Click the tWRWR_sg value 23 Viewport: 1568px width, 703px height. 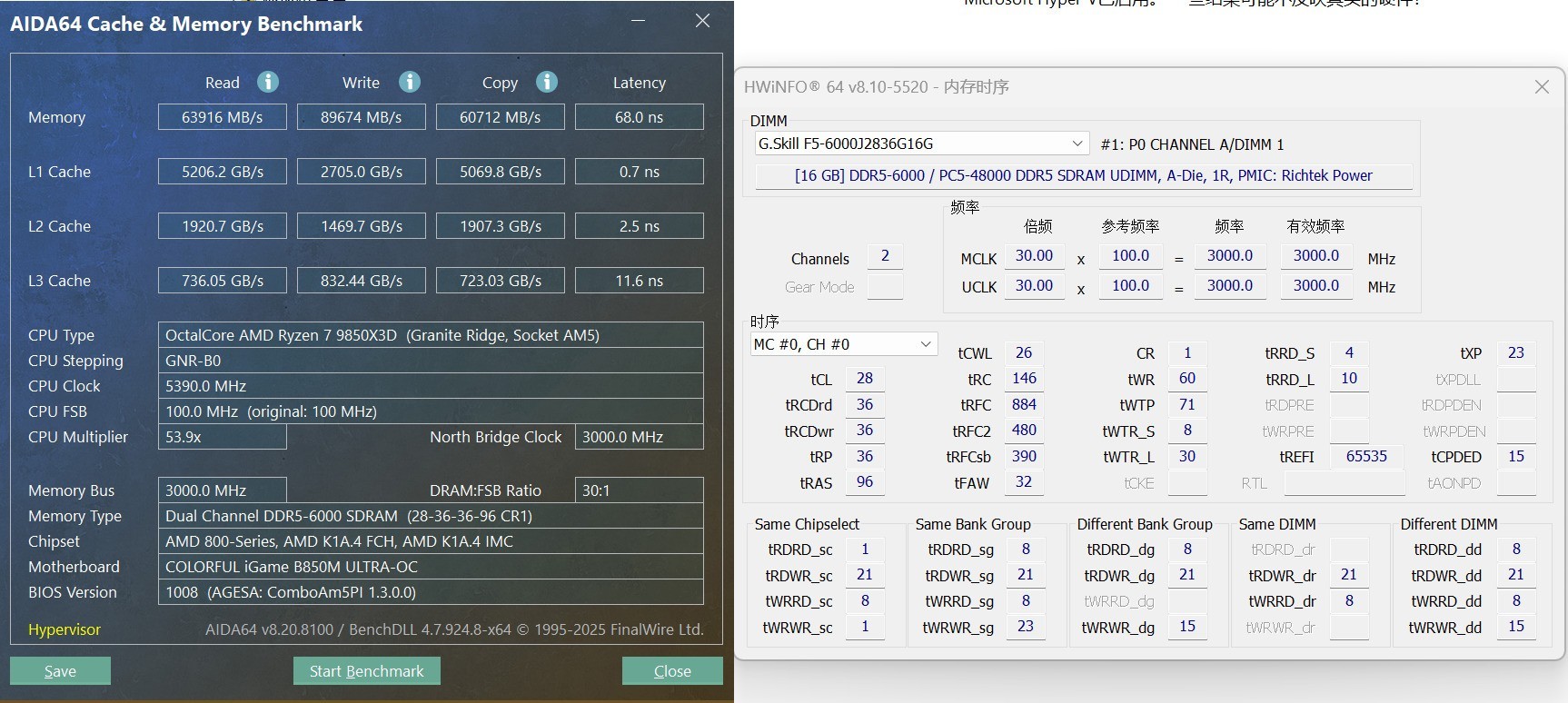(1026, 627)
